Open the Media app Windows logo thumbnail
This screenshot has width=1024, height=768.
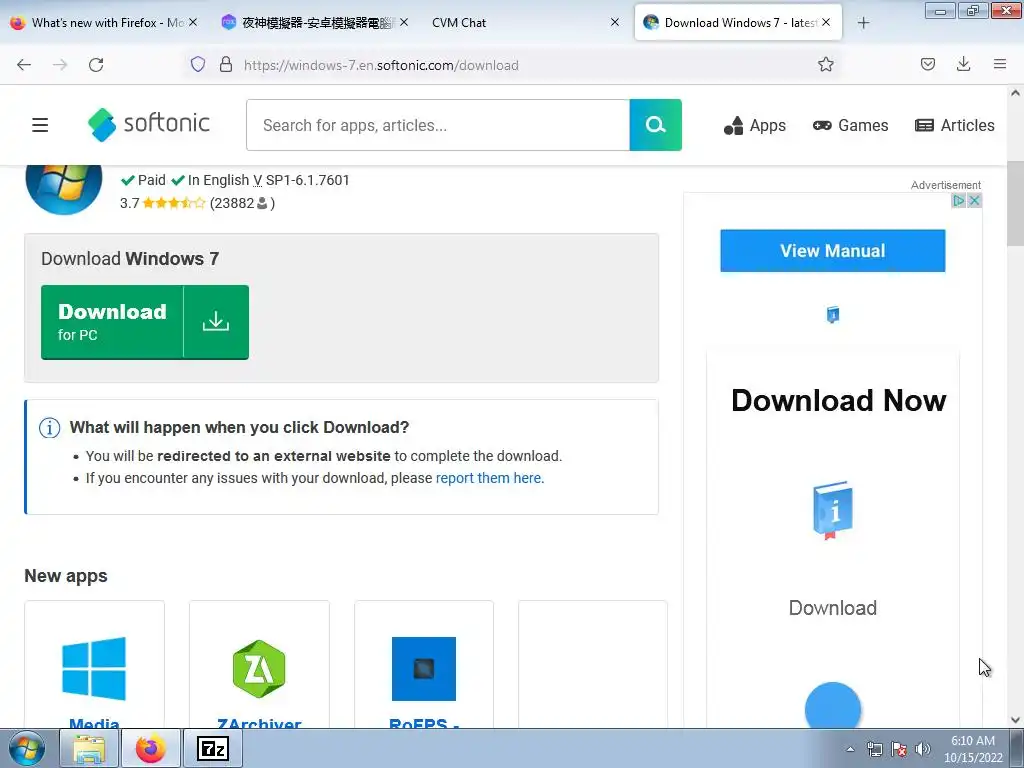click(94, 668)
